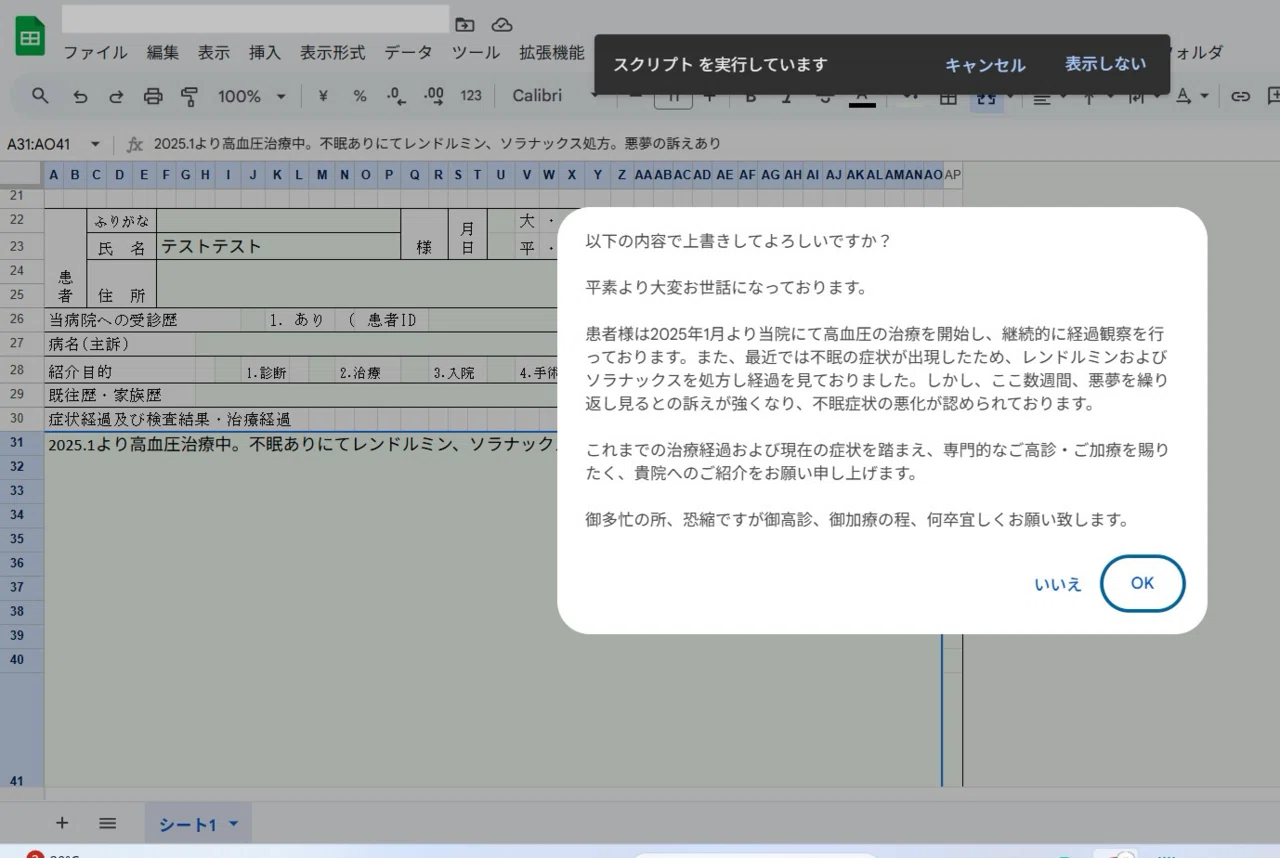Cancel the running script via キャンセル
1280x858 pixels.
click(x=985, y=65)
